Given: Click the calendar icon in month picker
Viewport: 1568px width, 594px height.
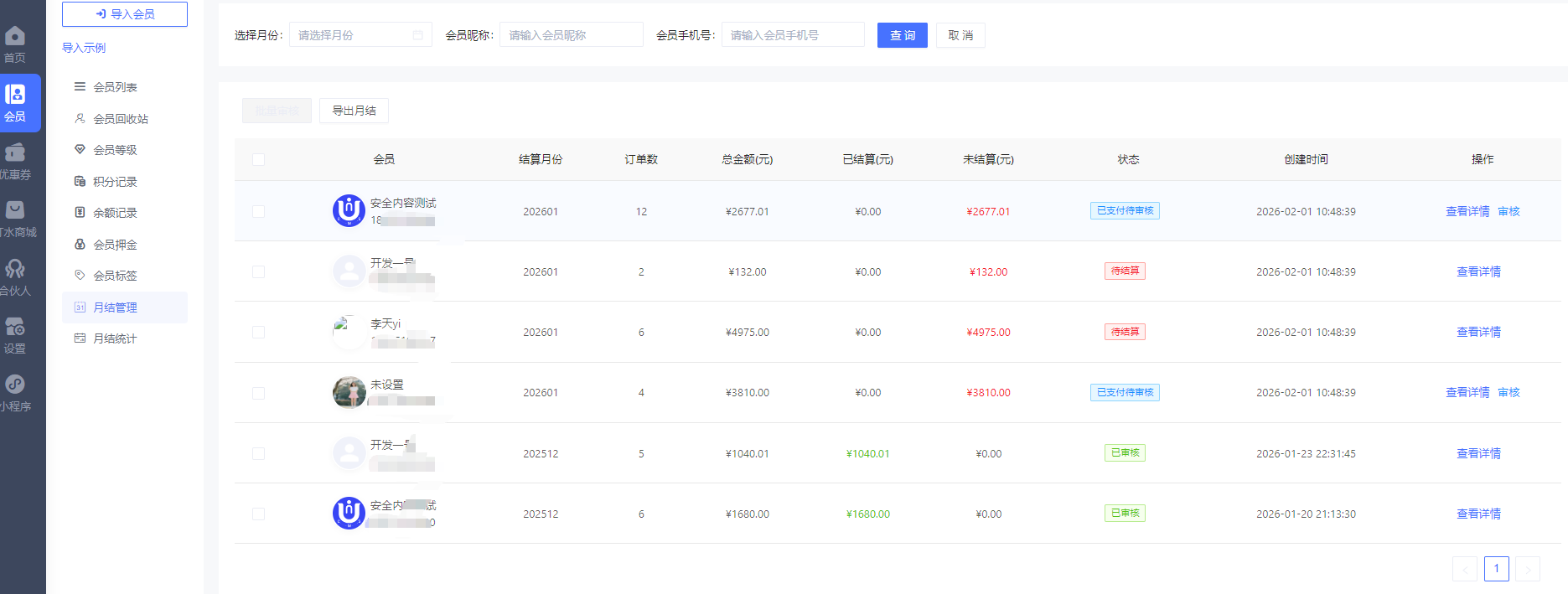Looking at the screenshot, I should click(x=417, y=35).
